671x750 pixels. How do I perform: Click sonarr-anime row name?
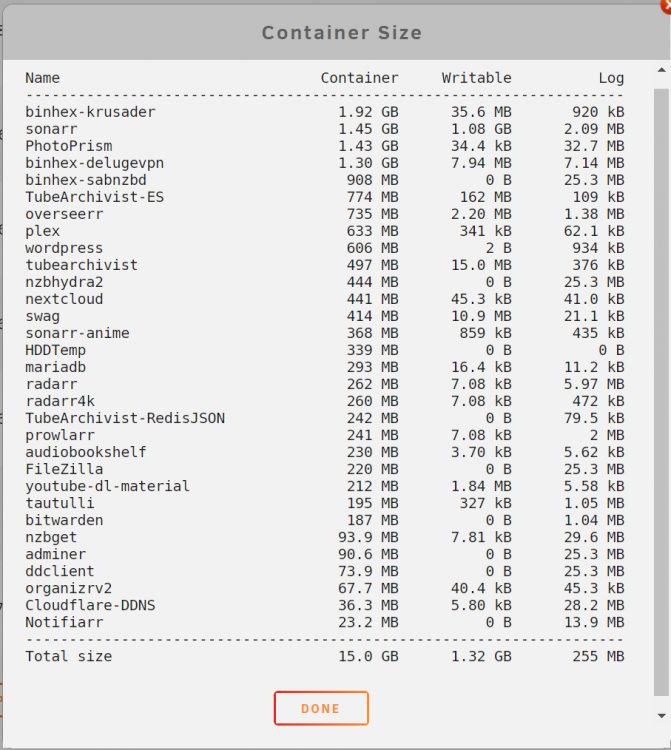point(77,333)
